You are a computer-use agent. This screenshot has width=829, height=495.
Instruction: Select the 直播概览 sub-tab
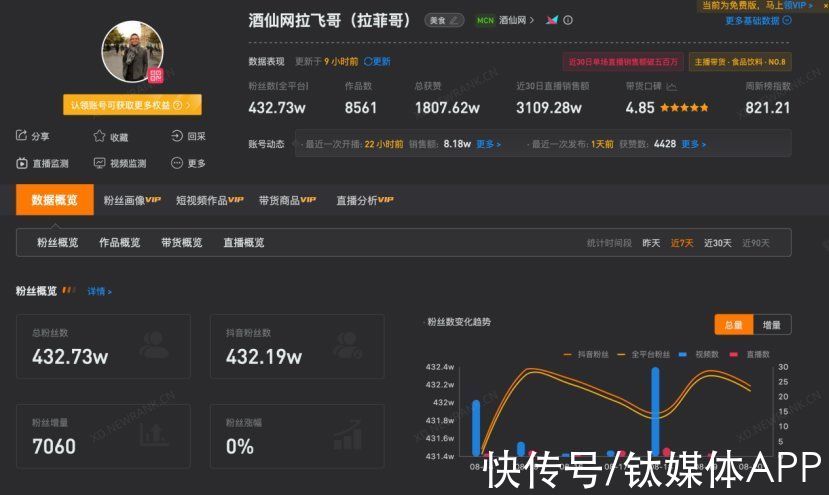coord(244,243)
